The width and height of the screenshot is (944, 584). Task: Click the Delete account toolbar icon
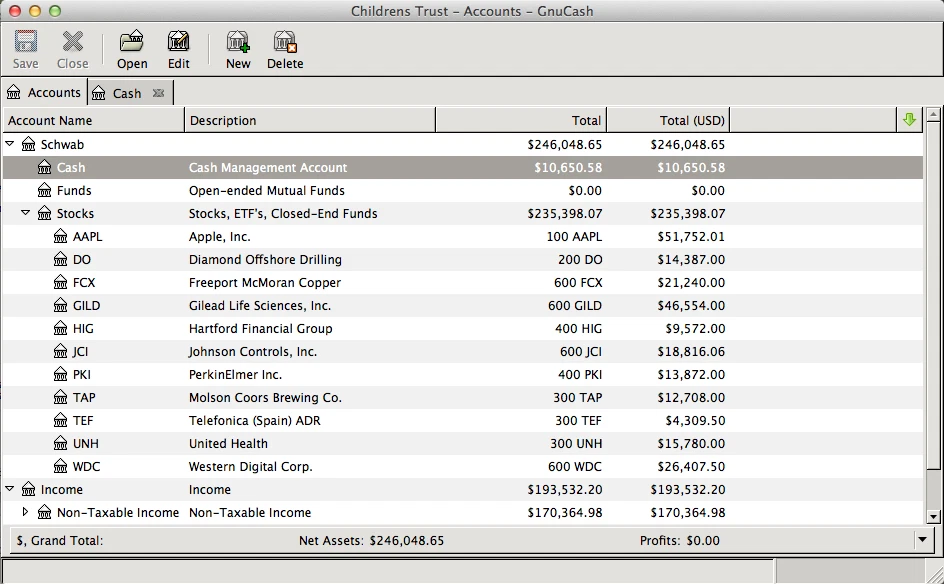tap(285, 42)
